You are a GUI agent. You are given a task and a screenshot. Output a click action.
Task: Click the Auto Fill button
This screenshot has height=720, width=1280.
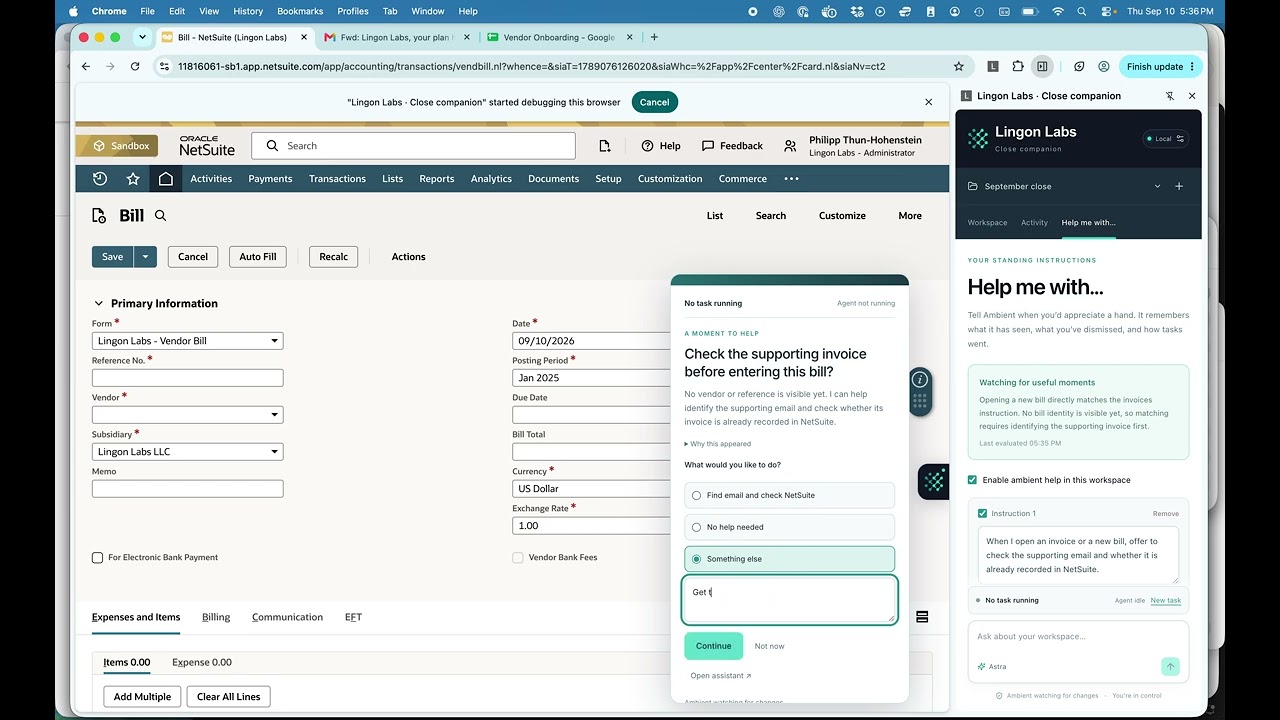(x=258, y=257)
